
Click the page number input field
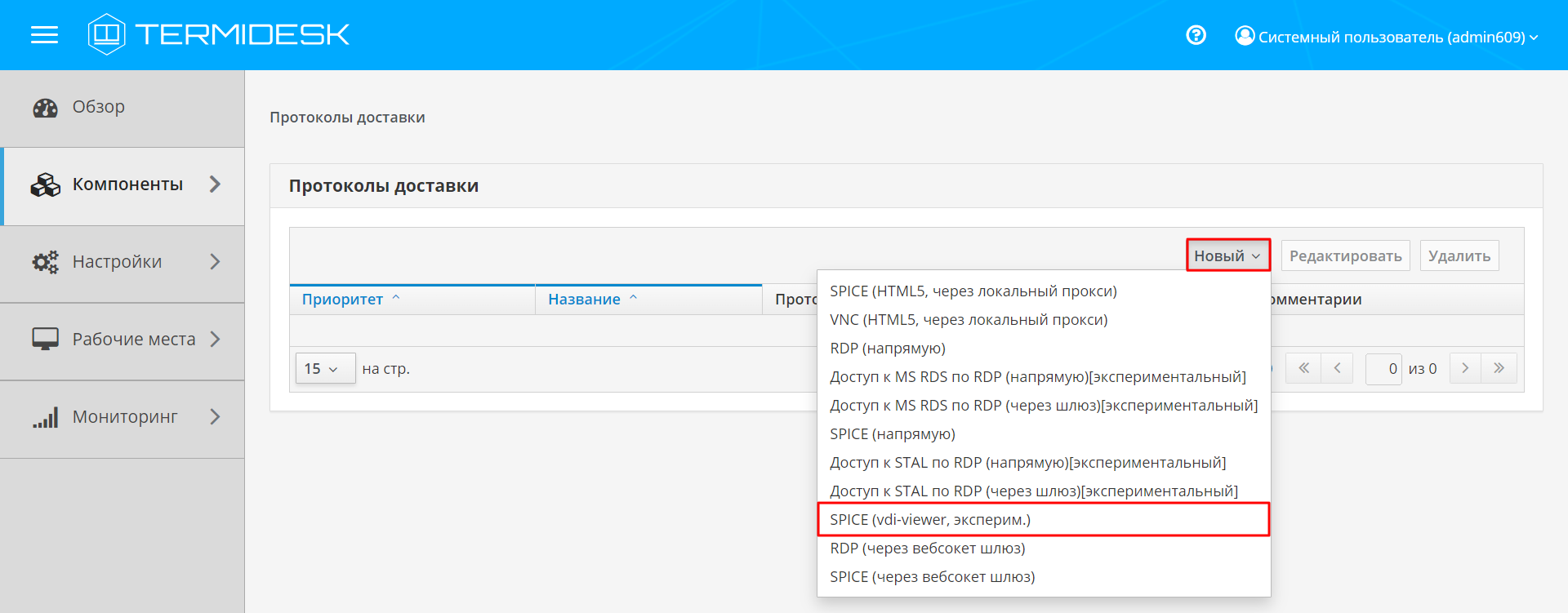coord(1383,369)
